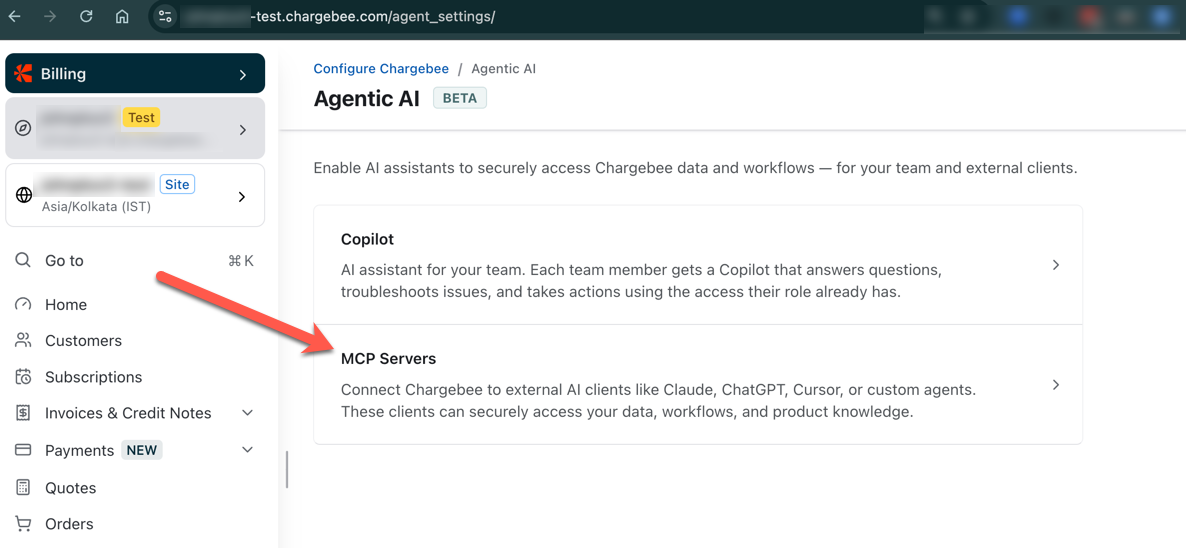Click the NEW badge next to Payments
Screen dimensions: 1186x548
pyautogui.click(x=142, y=450)
